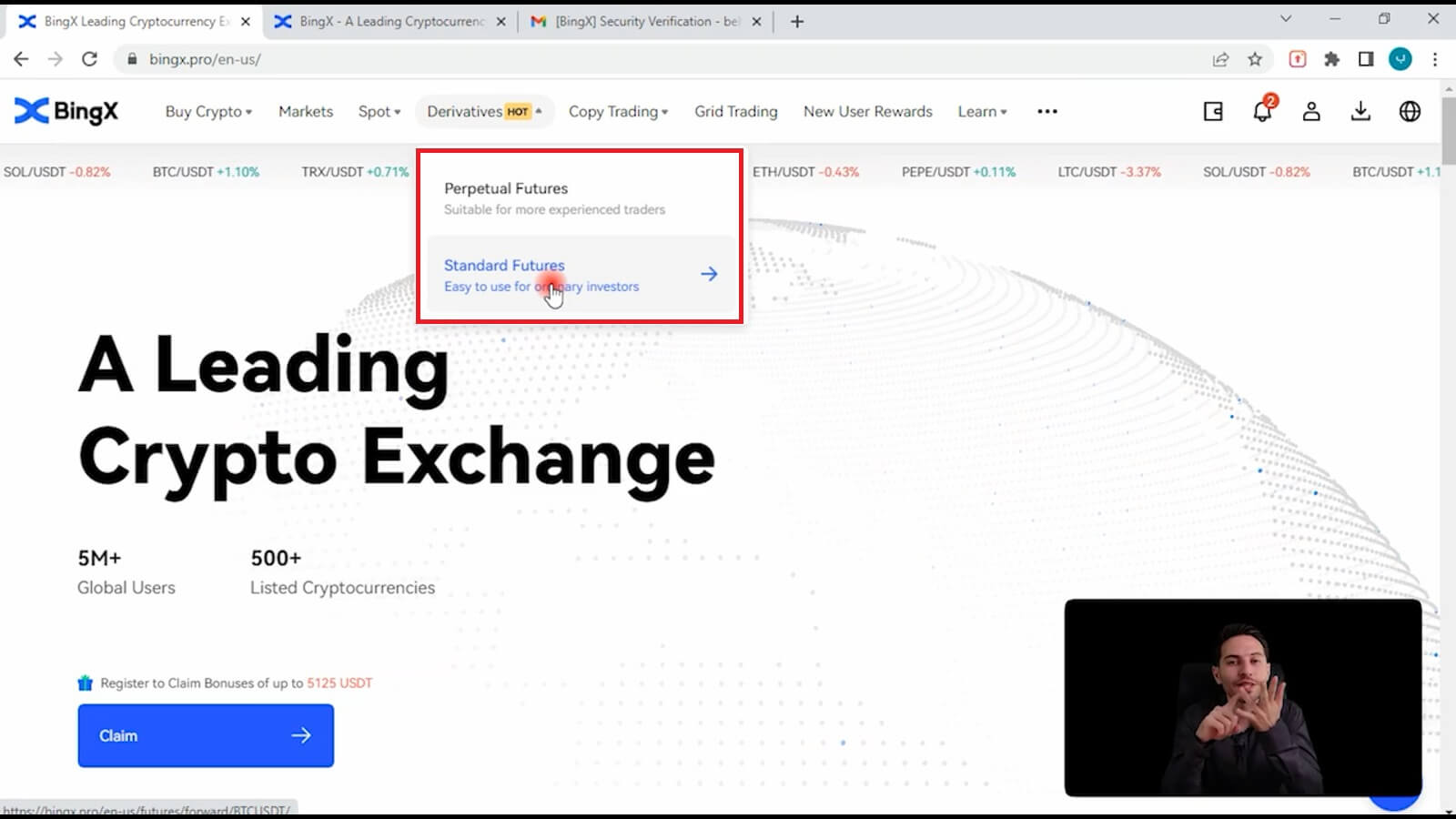Expand the Copy Trading dropdown
Image resolution: width=1456 pixels, height=819 pixels.
pos(619,111)
